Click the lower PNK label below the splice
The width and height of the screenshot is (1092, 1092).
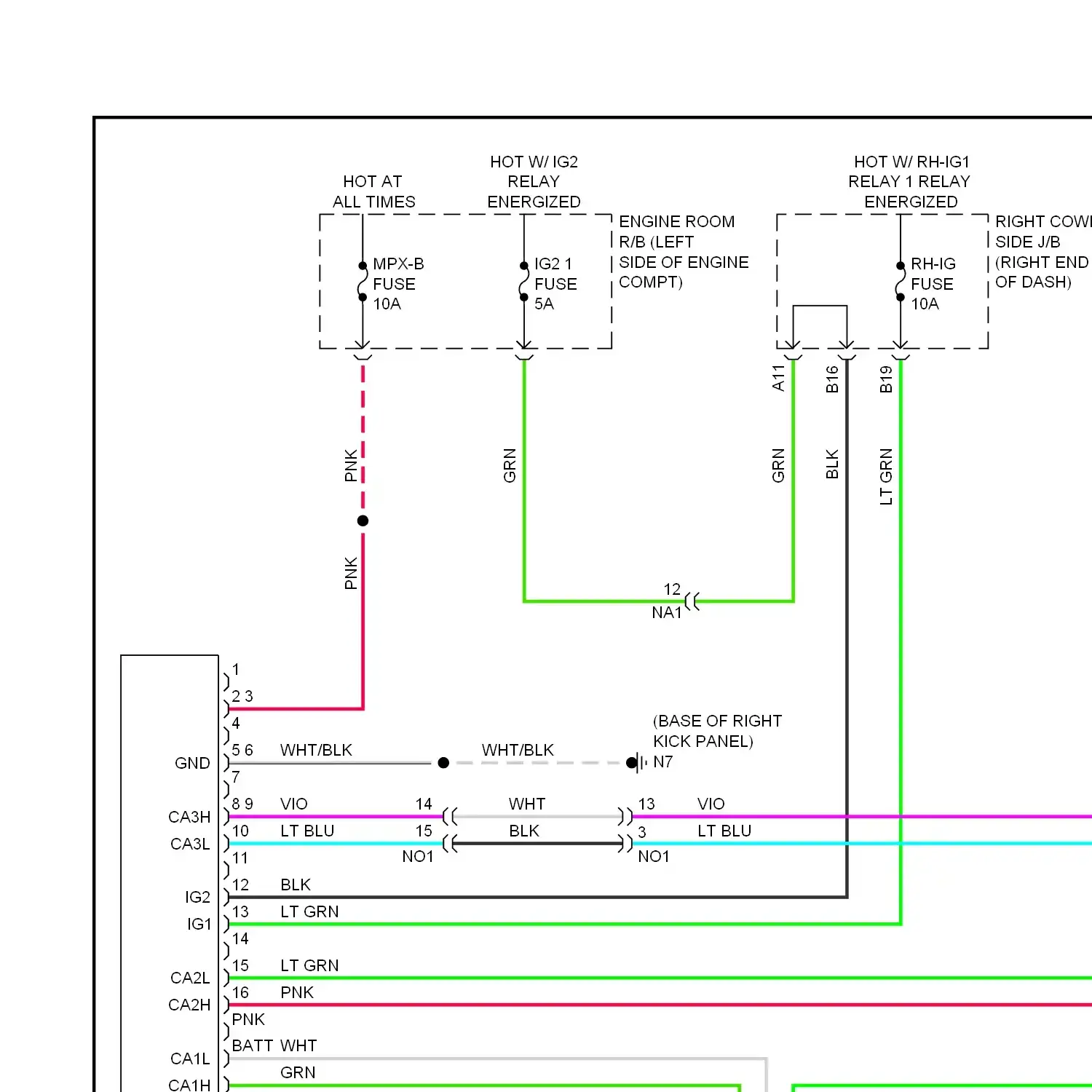coord(351,573)
